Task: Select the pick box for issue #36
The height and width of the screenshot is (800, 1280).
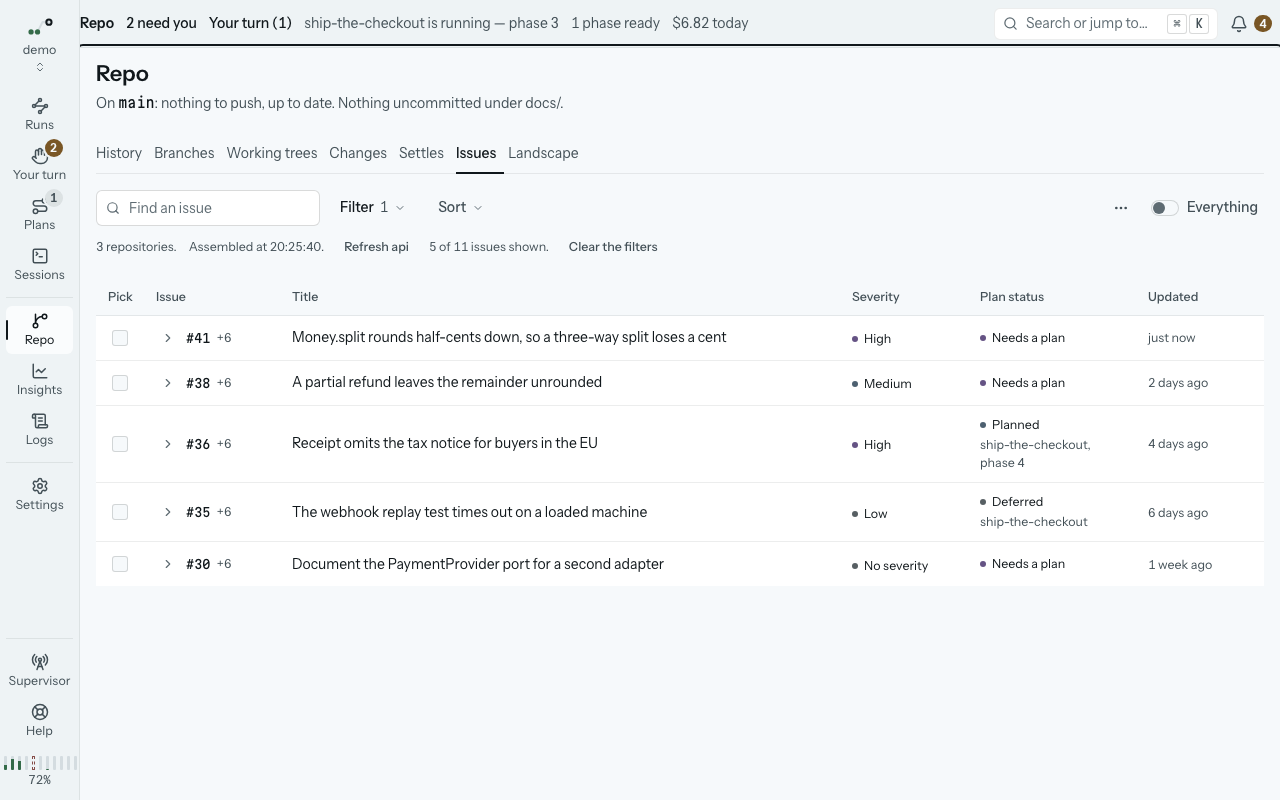Action: pyautogui.click(x=120, y=444)
